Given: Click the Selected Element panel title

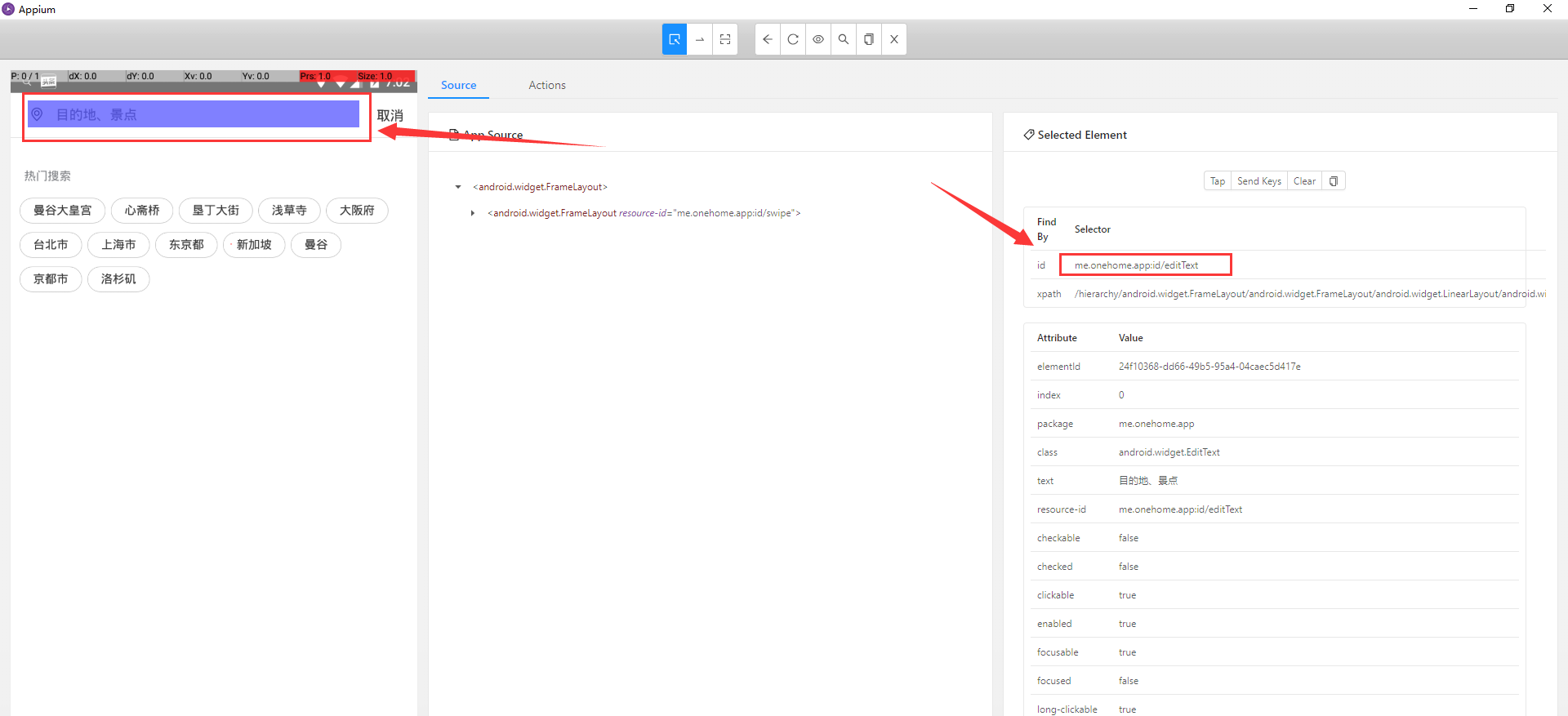Looking at the screenshot, I should (x=1082, y=135).
